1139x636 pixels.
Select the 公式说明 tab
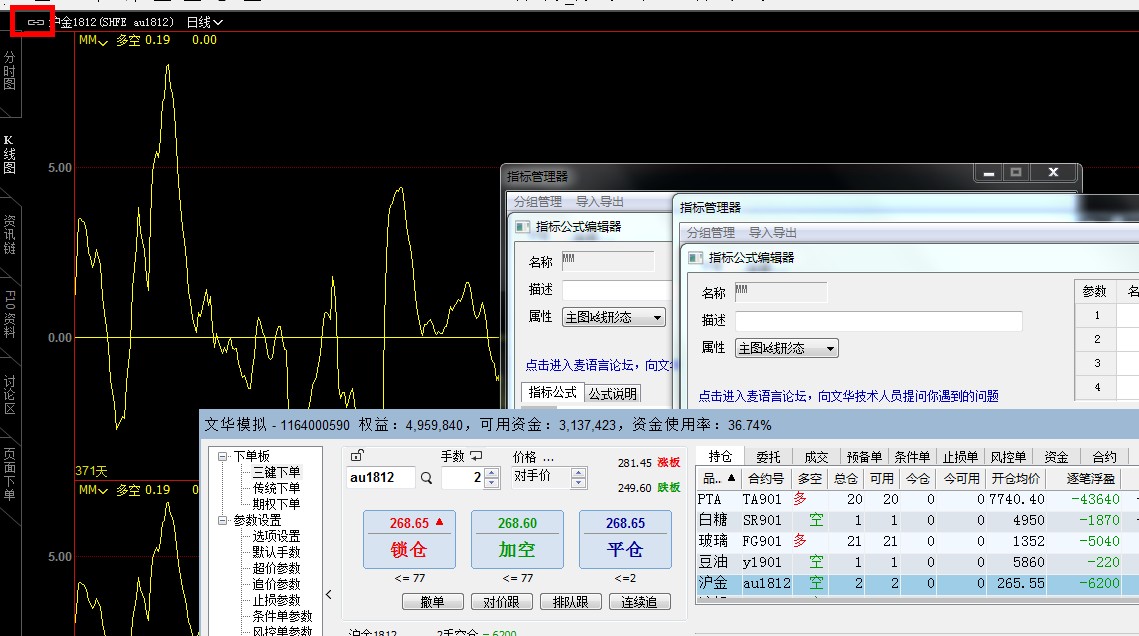pyautogui.click(x=612, y=393)
